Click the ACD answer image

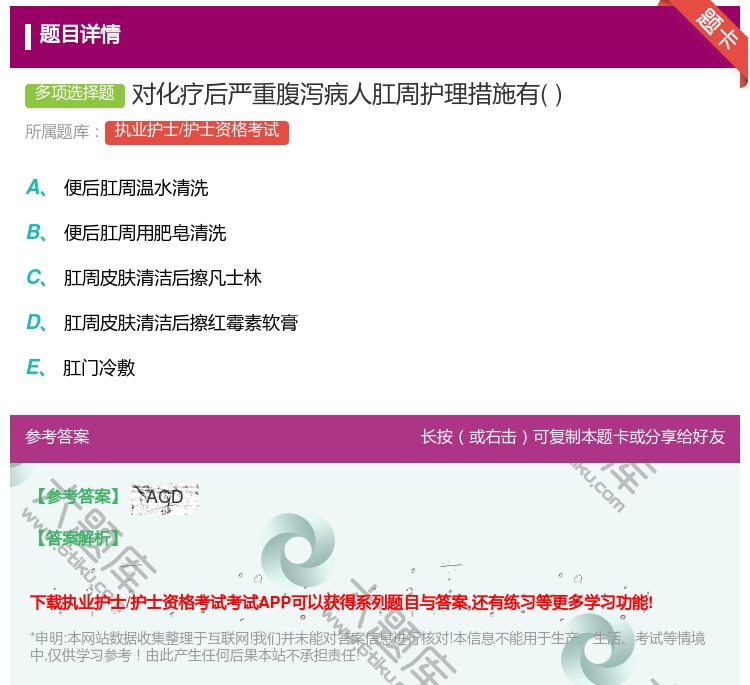pyautogui.click(x=165, y=498)
